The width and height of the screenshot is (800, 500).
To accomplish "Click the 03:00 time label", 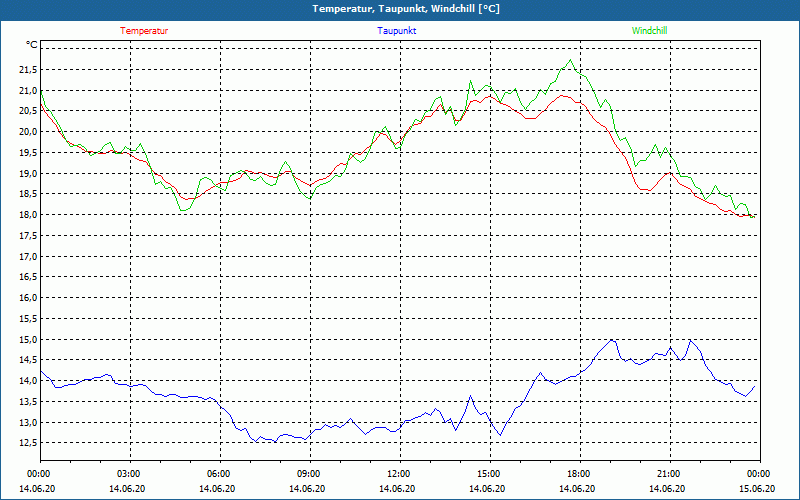I will pos(130,474).
